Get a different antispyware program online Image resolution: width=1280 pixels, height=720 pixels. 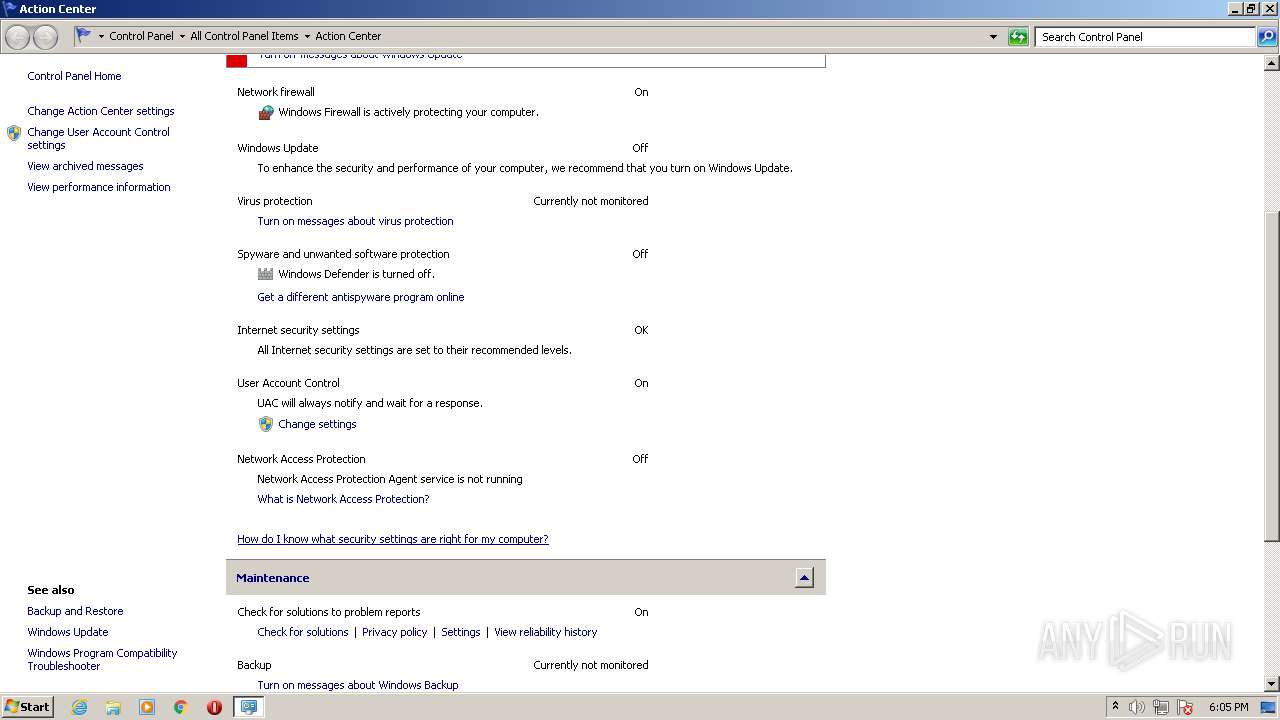point(361,297)
